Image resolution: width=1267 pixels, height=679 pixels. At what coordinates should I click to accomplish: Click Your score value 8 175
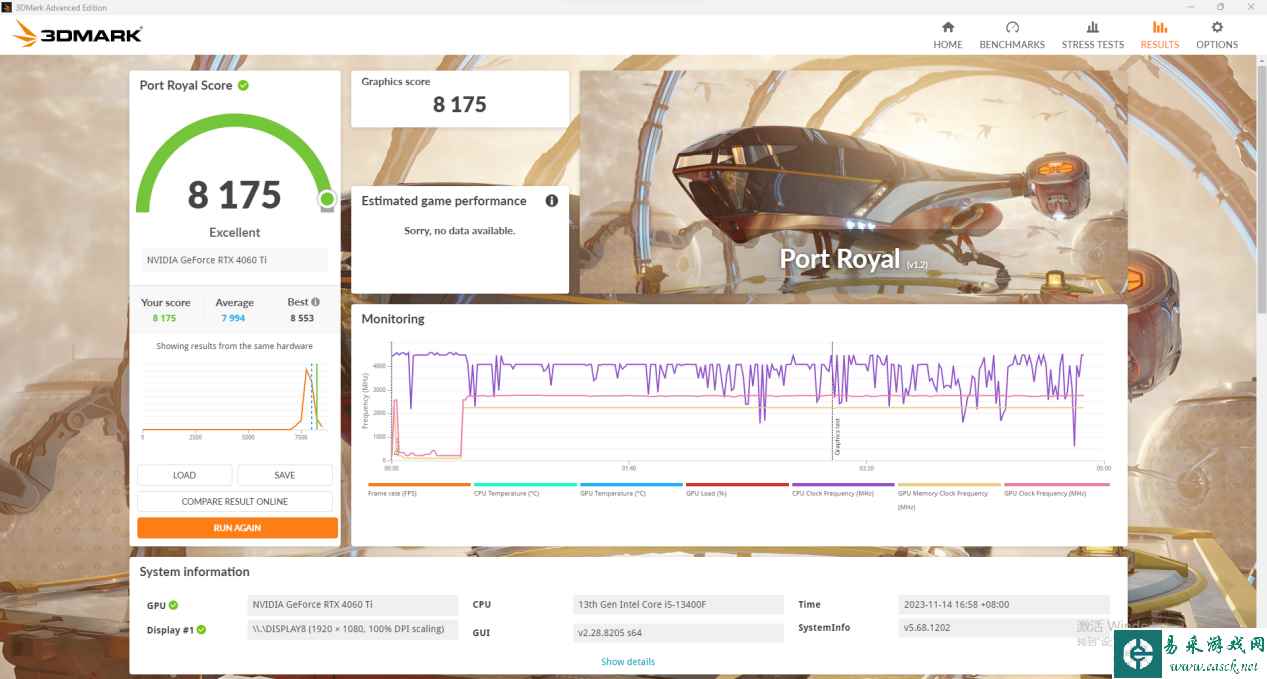point(164,318)
